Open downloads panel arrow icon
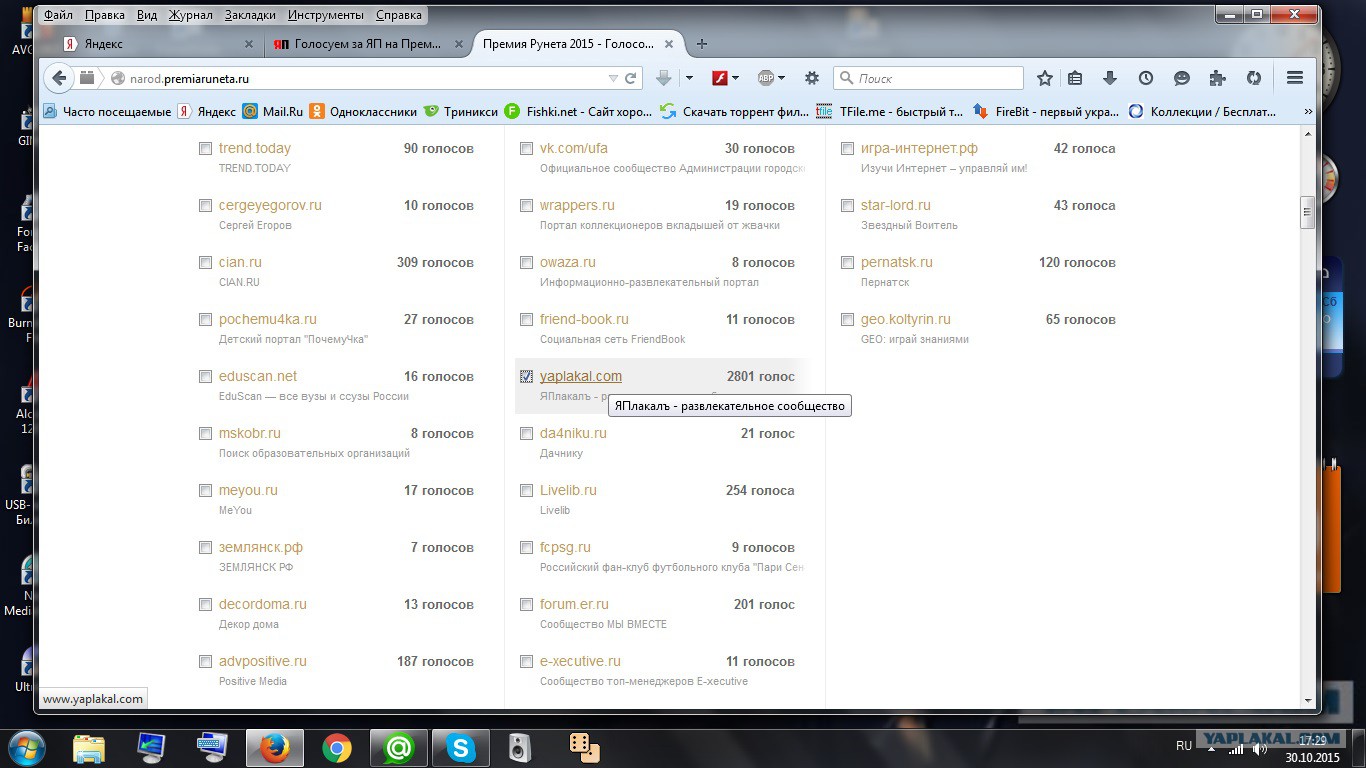 [x=1109, y=78]
